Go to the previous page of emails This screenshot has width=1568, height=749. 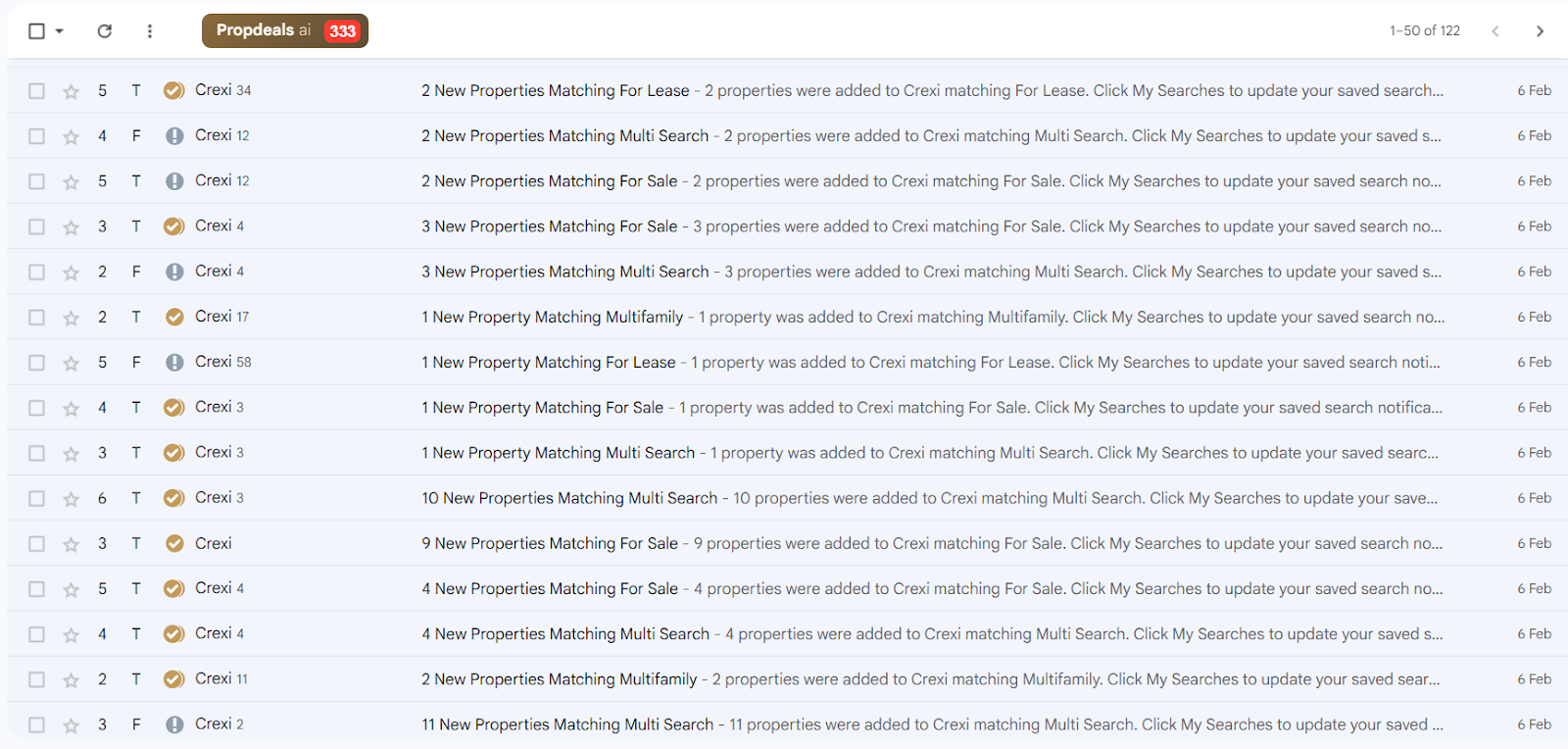click(1495, 31)
